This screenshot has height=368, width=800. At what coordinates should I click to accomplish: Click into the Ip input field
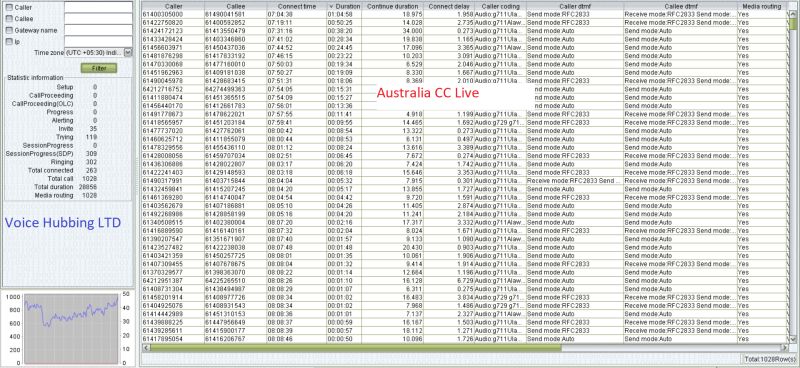click(98, 41)
